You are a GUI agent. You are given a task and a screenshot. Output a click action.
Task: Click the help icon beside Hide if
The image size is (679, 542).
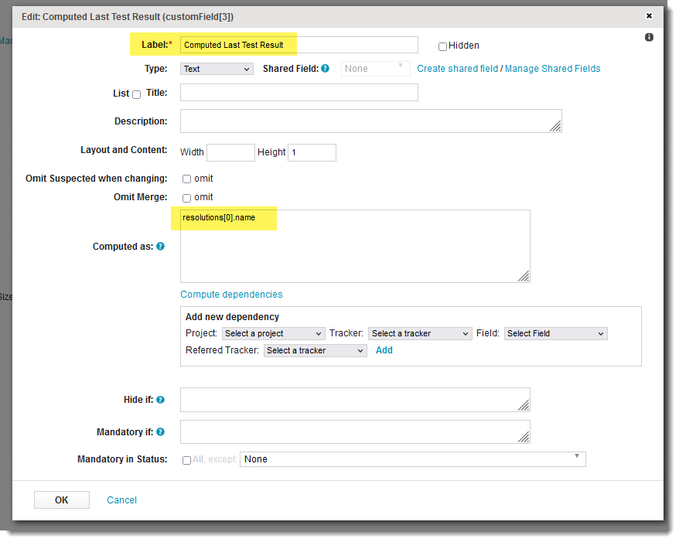(x=160, y=400)
